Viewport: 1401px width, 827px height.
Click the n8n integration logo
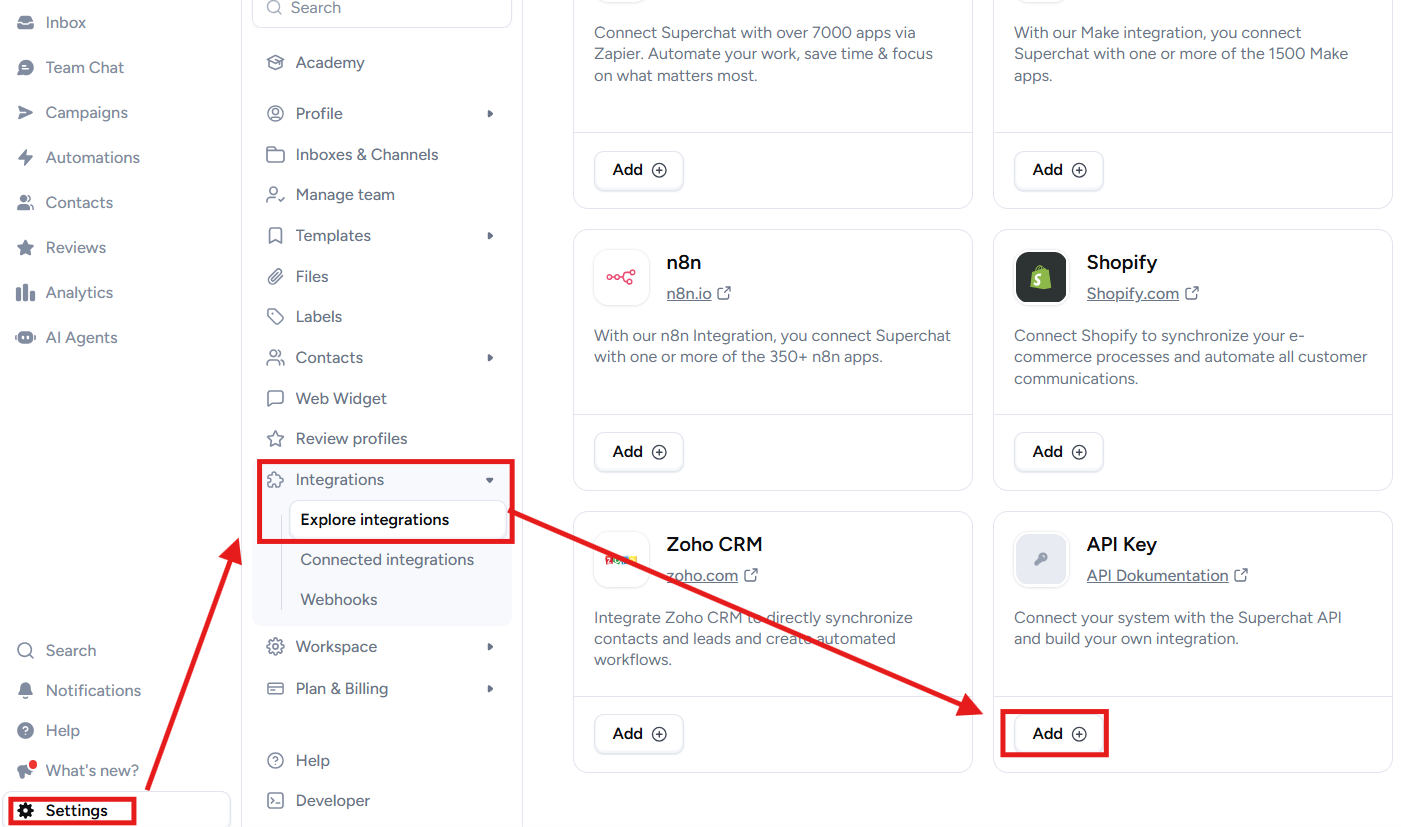621,277
